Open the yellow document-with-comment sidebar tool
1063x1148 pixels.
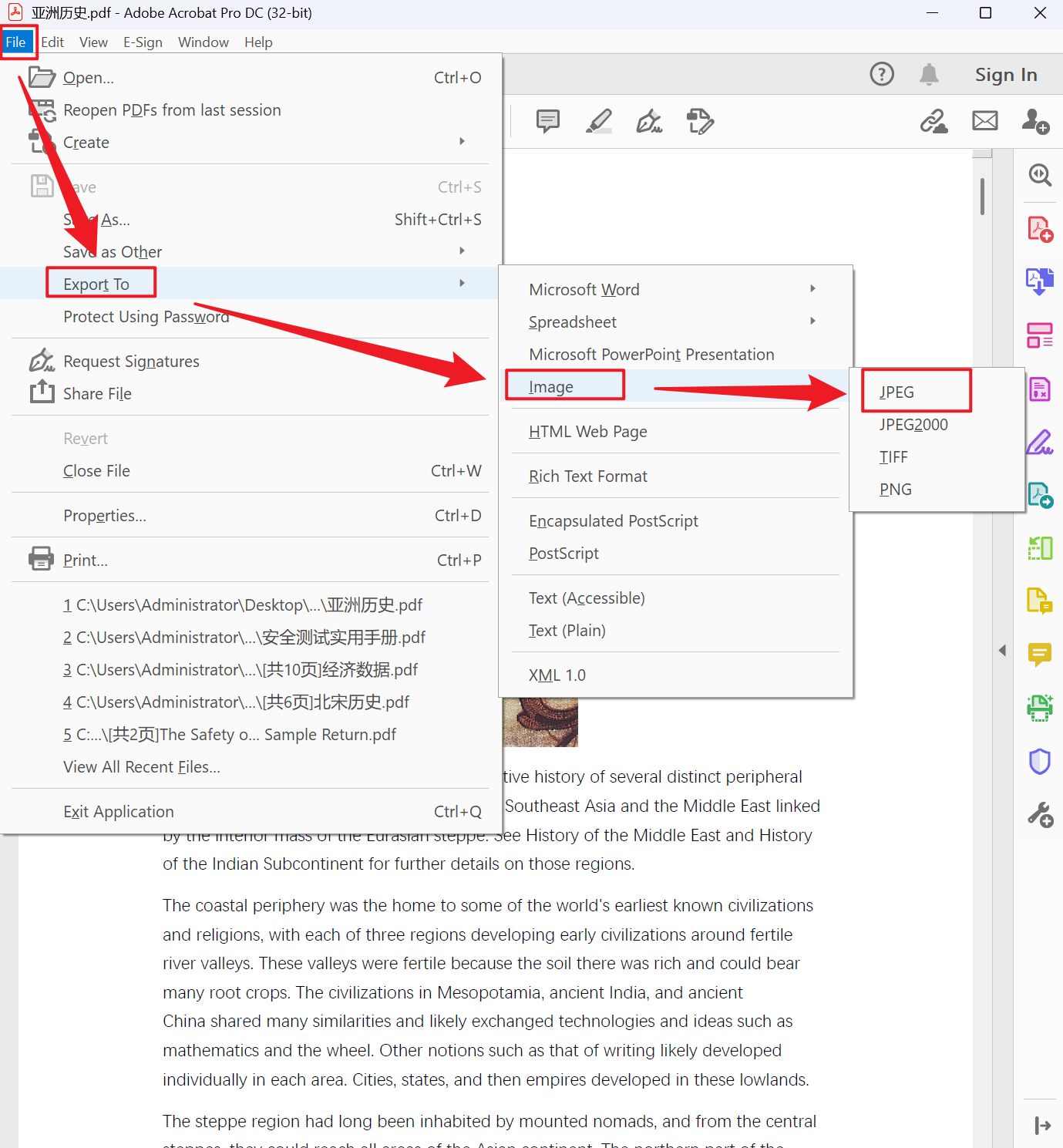(1040, 601)
